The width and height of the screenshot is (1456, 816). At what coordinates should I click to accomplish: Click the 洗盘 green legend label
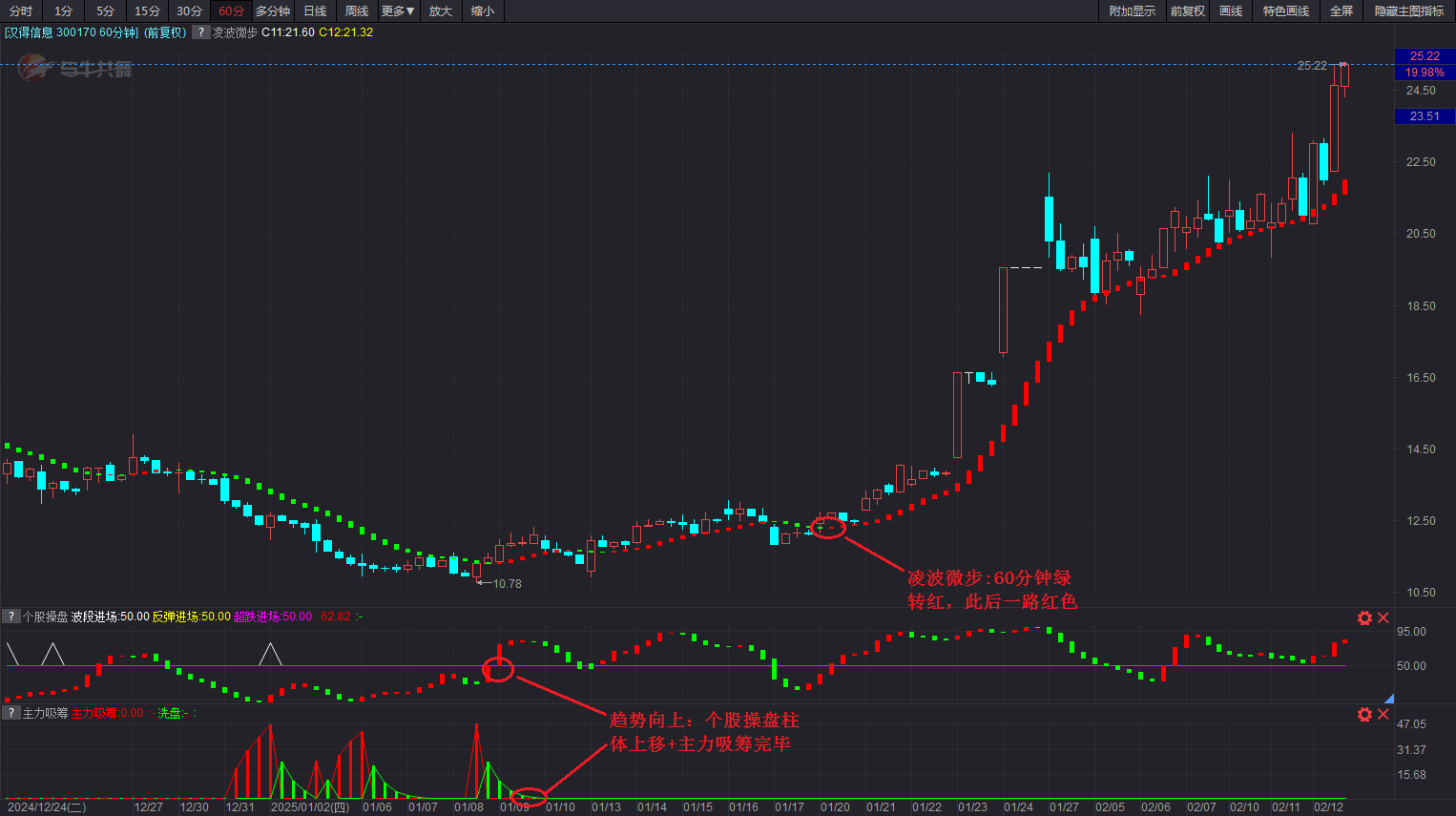169,713
